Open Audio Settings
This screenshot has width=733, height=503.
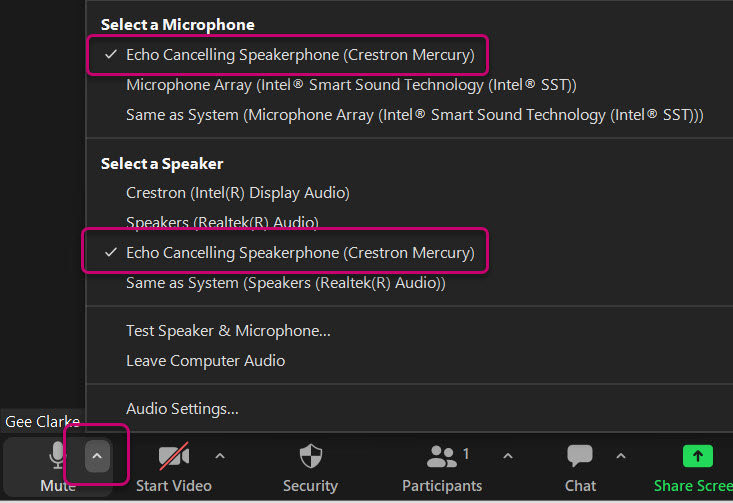(182, 409)
